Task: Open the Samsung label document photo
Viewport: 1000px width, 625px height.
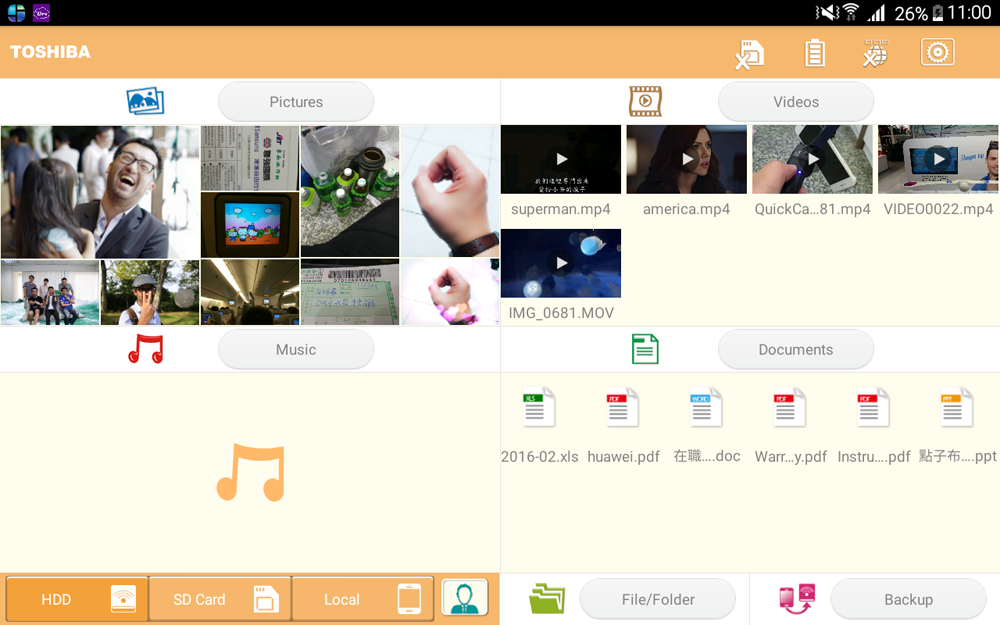Action: [x=250, y=158]
